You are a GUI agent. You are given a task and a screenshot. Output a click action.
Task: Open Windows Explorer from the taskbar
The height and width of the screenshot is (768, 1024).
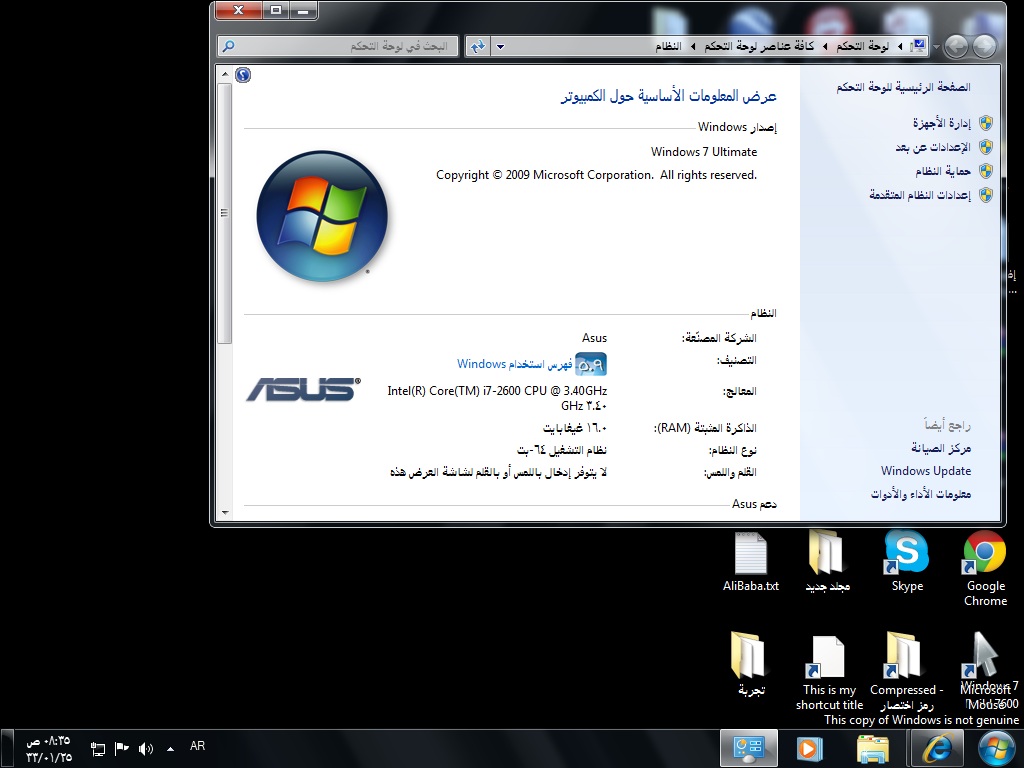pos(872,748)
